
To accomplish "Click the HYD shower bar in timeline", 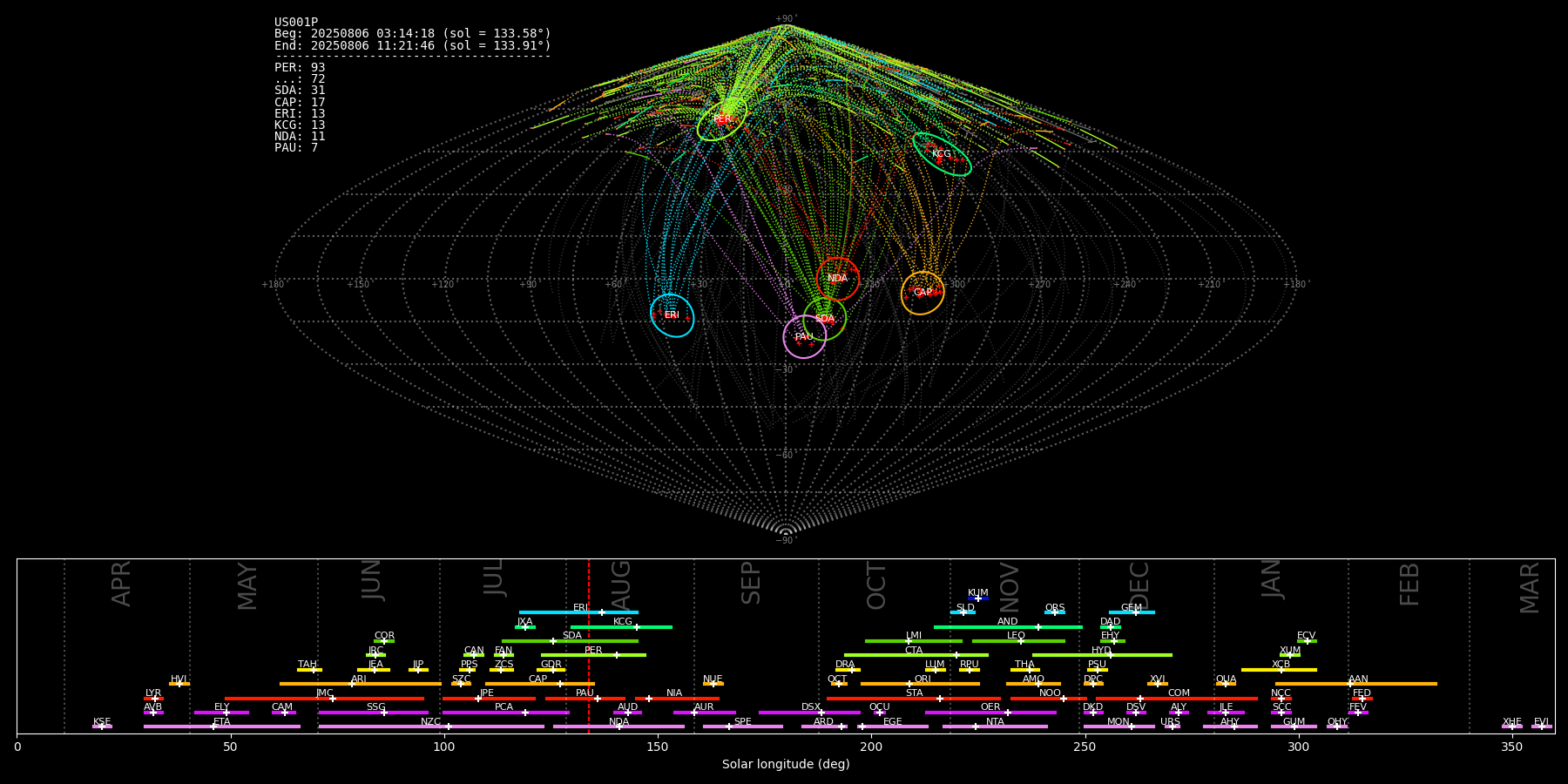I will [x=1102, y=655].
